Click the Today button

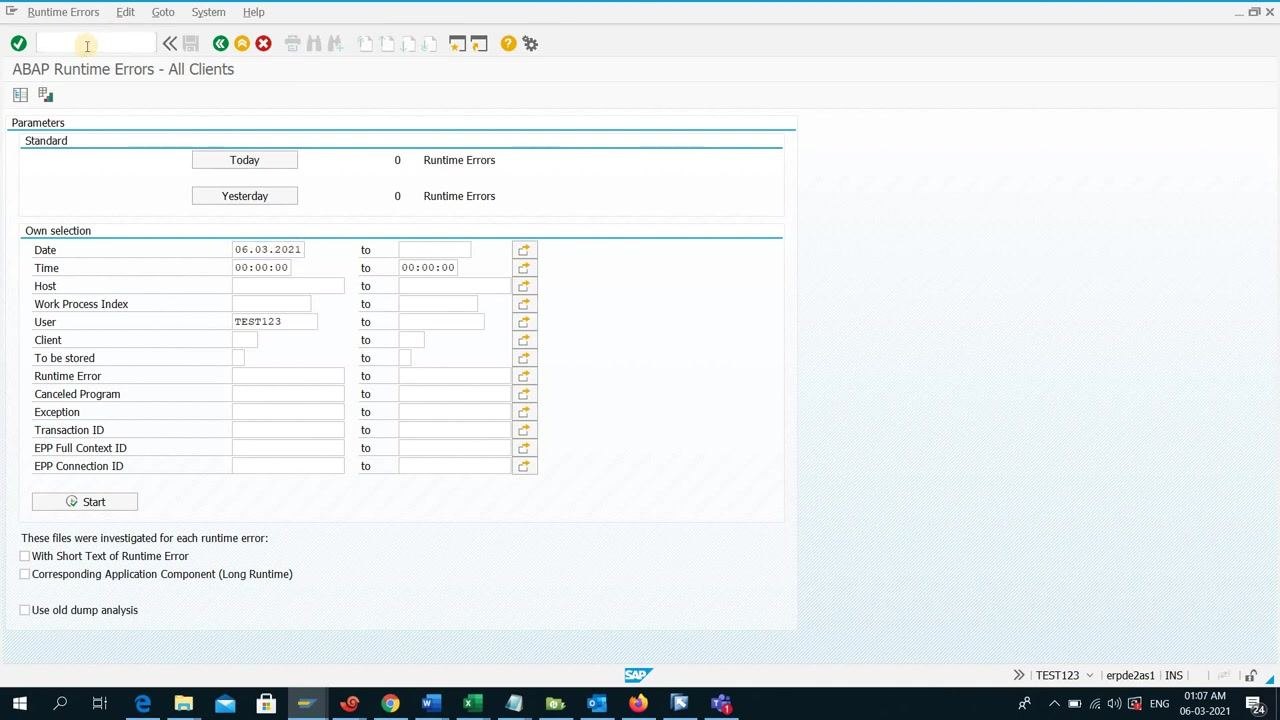click(x=244, y=160)
